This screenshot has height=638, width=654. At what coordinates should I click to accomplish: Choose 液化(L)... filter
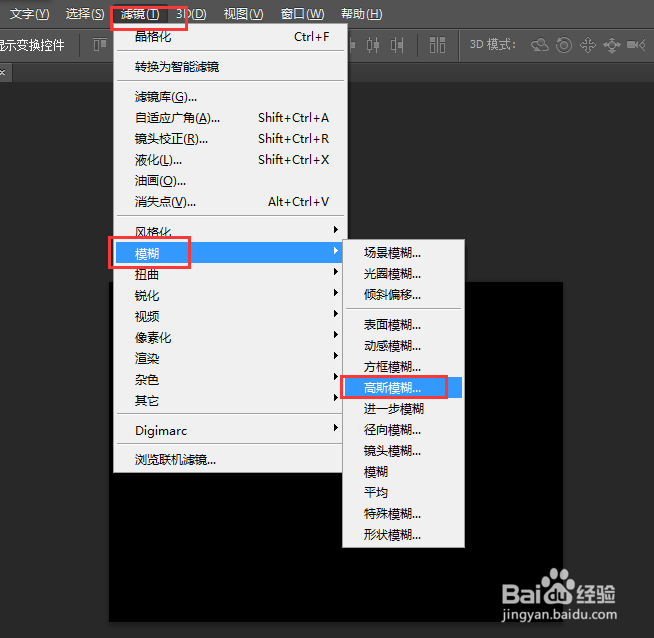pyautogui.click(x=230, y=160)
